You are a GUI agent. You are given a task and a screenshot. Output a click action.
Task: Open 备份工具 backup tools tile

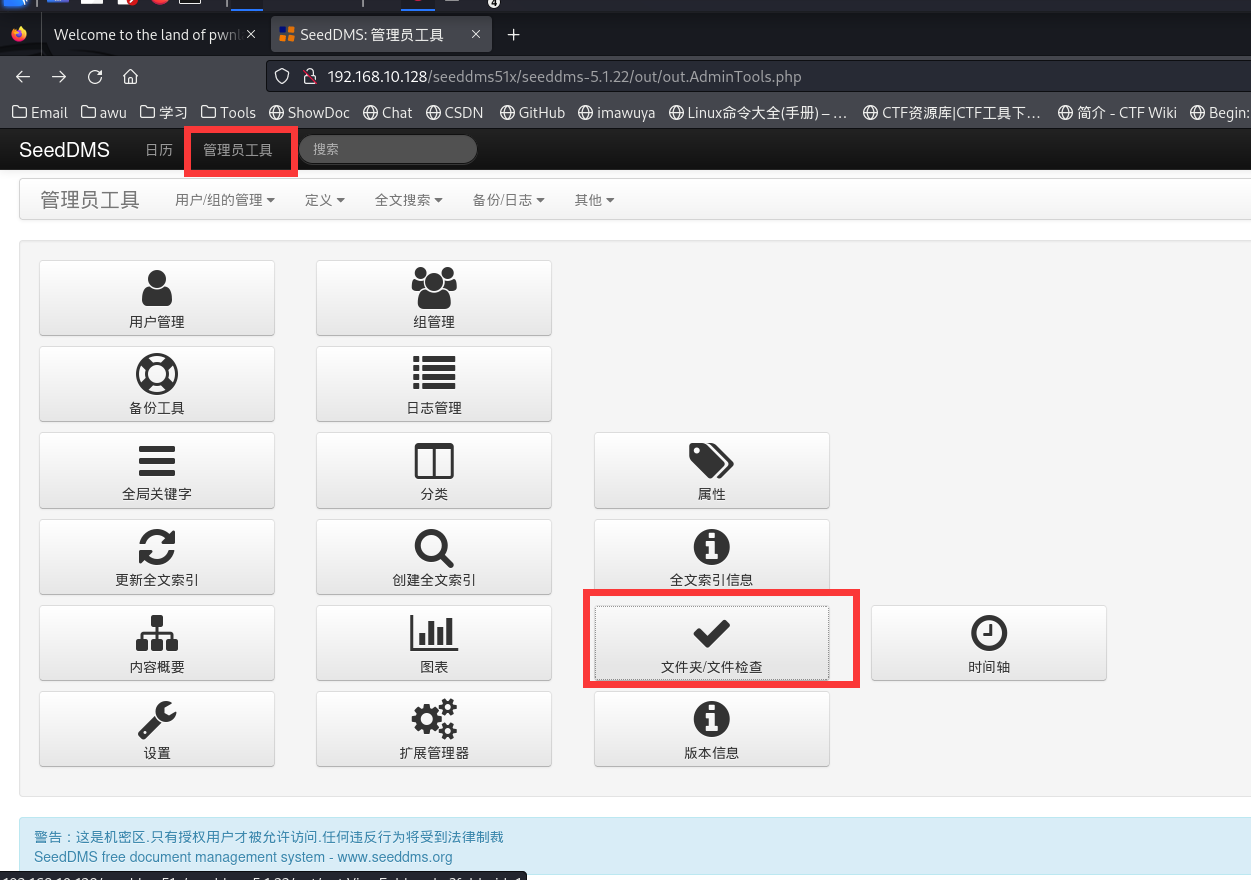point(156,384)
